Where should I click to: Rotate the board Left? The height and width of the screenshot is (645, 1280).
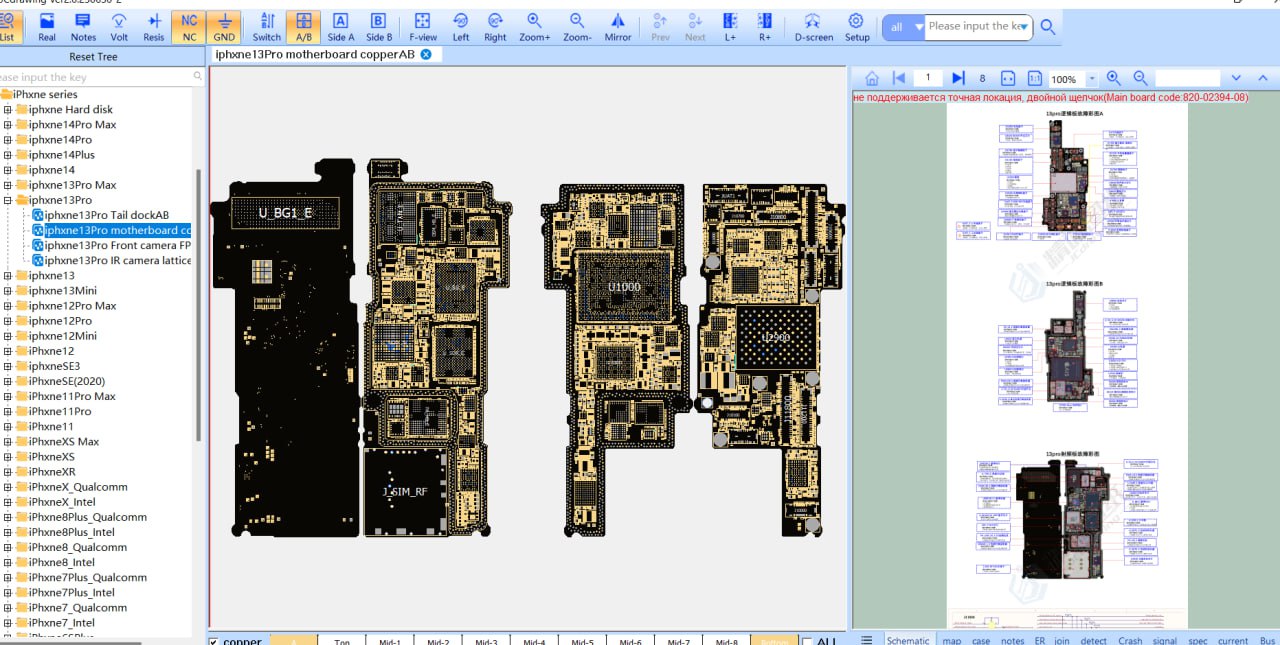tap(461, 27)
